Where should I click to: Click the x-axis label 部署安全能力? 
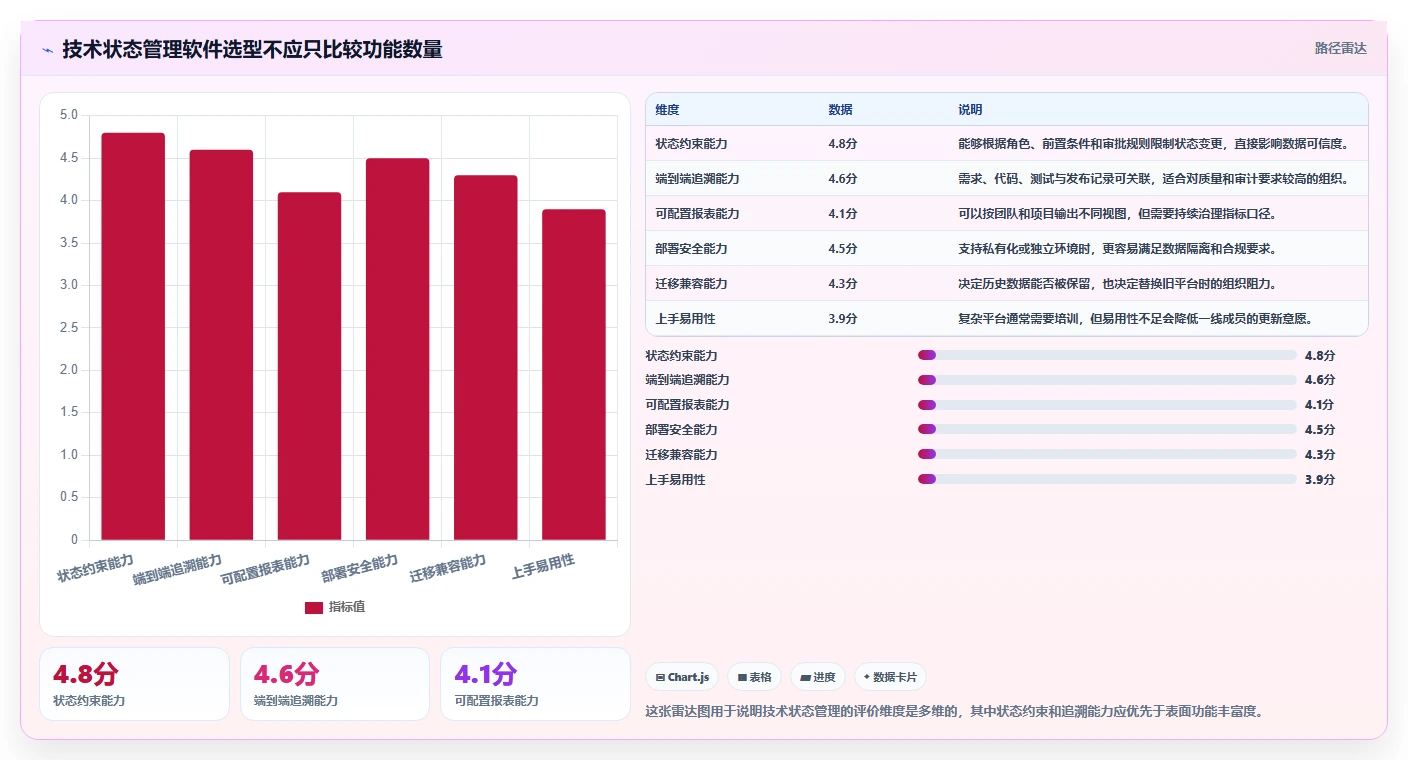360,569
